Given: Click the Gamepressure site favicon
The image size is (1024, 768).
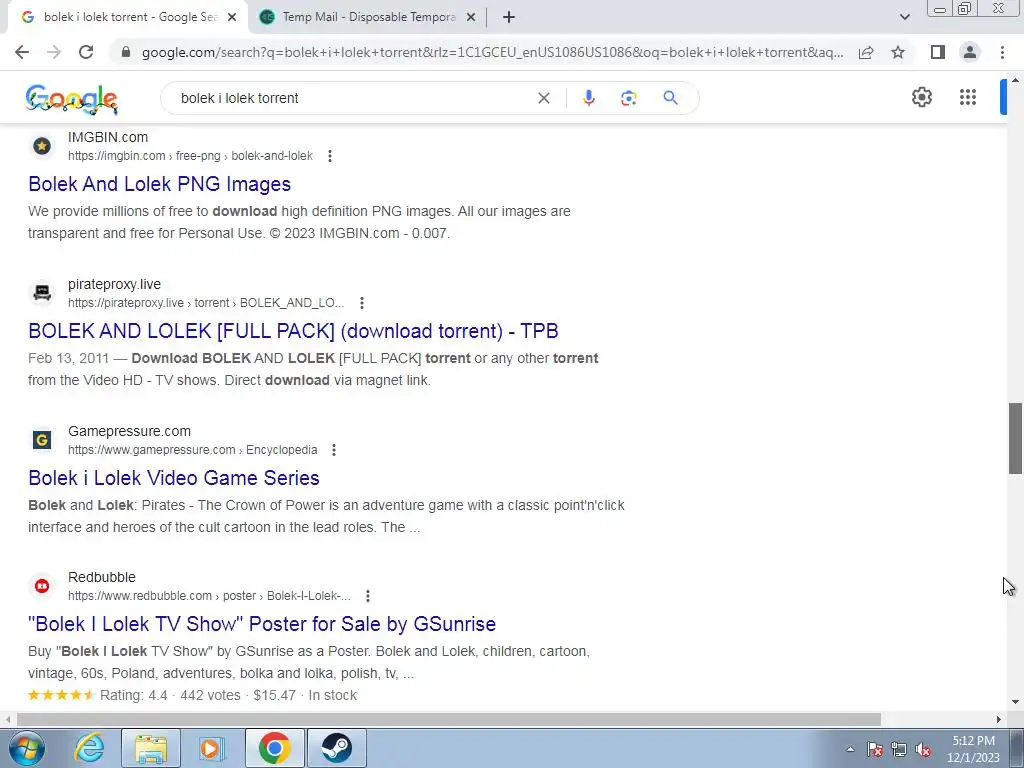Looking at the screenshot, I should click(42, 440).
